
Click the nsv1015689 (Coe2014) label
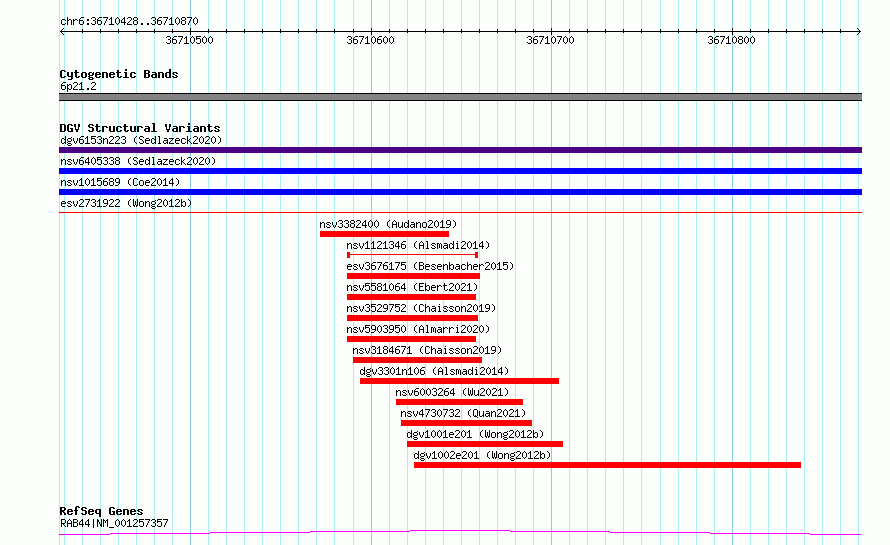point(120,182)
